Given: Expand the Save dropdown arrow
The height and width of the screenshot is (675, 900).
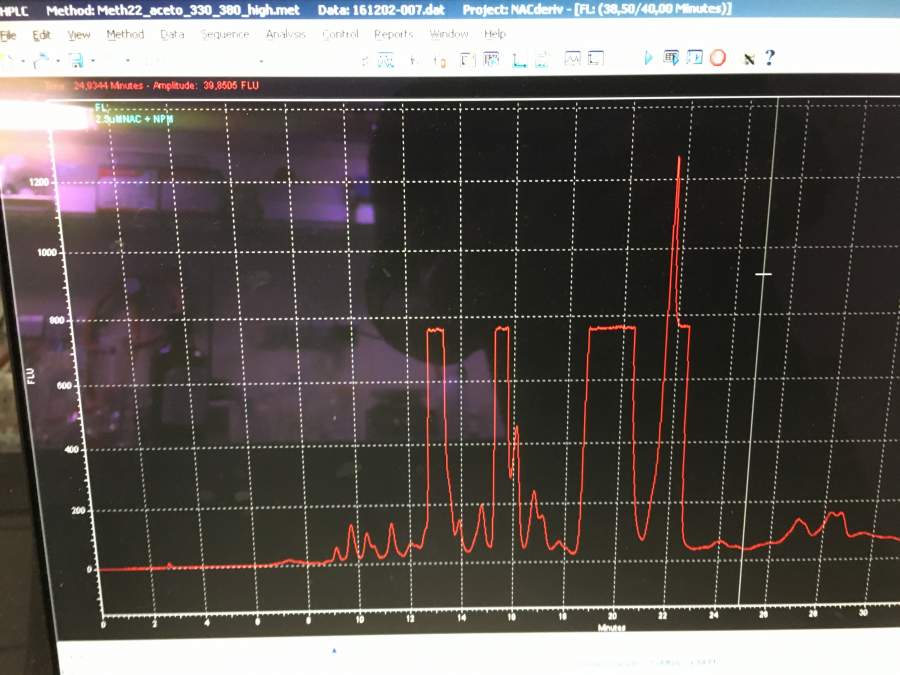Looking at the screenshot, I should coord(92,60).
